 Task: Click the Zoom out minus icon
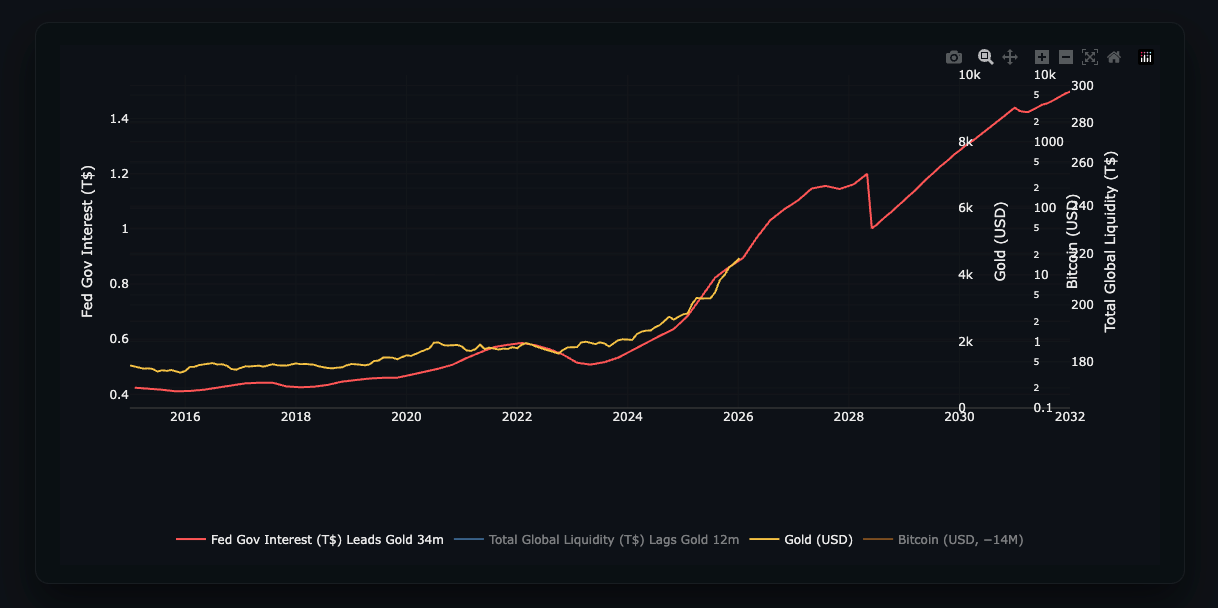pyautogui.click(x=1066, y=57)
